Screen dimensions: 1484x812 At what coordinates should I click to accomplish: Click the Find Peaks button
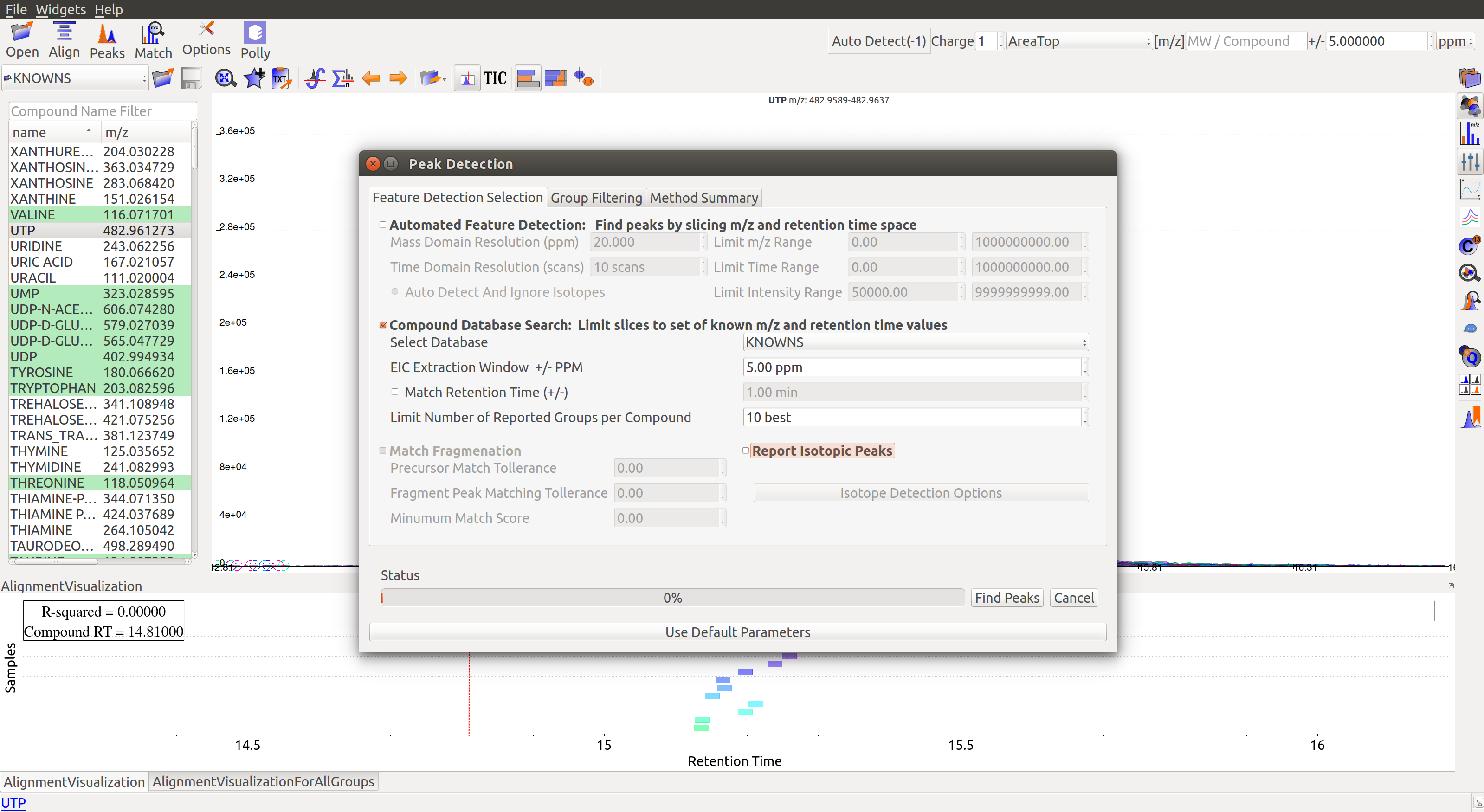click(1007, 597)
